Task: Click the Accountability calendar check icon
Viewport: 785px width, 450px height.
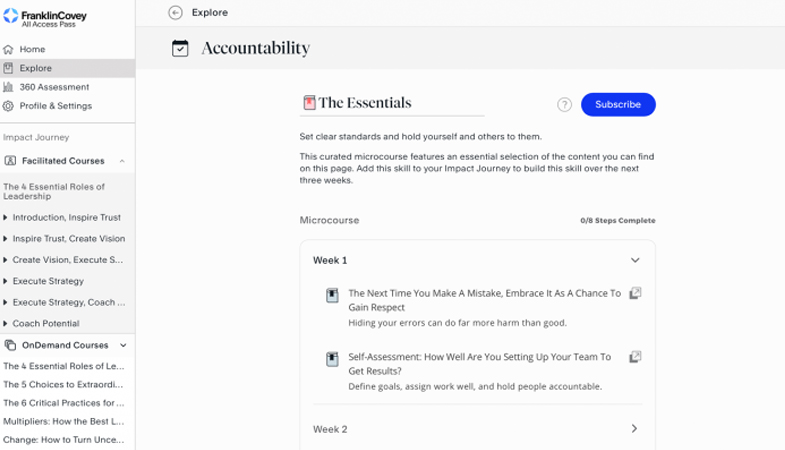Action: pos(180,48)
